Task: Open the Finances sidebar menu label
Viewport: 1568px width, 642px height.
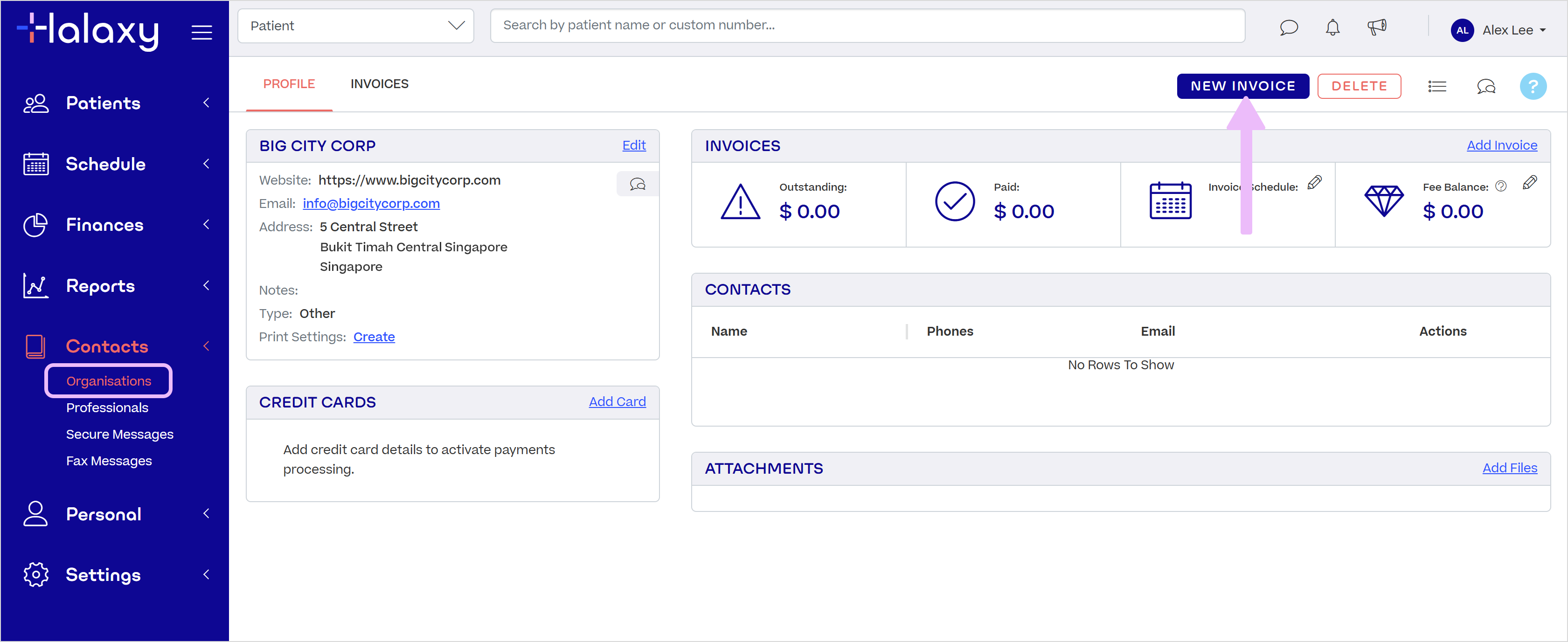Action: [104, 225]
